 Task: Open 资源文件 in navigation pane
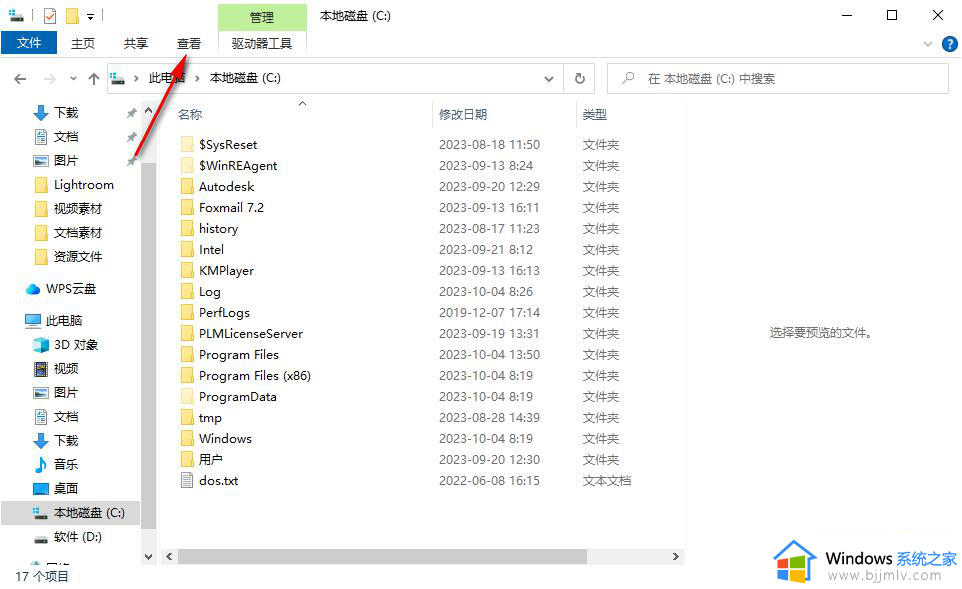[x=77, y=256]
